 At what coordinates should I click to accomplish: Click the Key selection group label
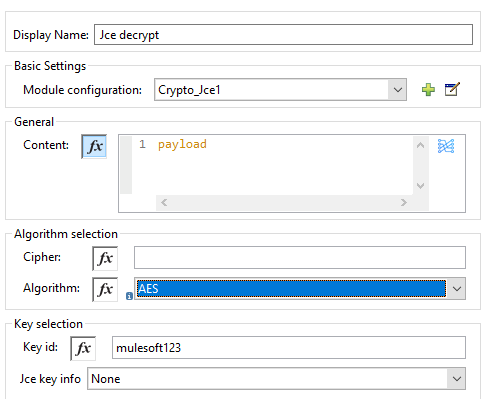[x=48, y=324]
